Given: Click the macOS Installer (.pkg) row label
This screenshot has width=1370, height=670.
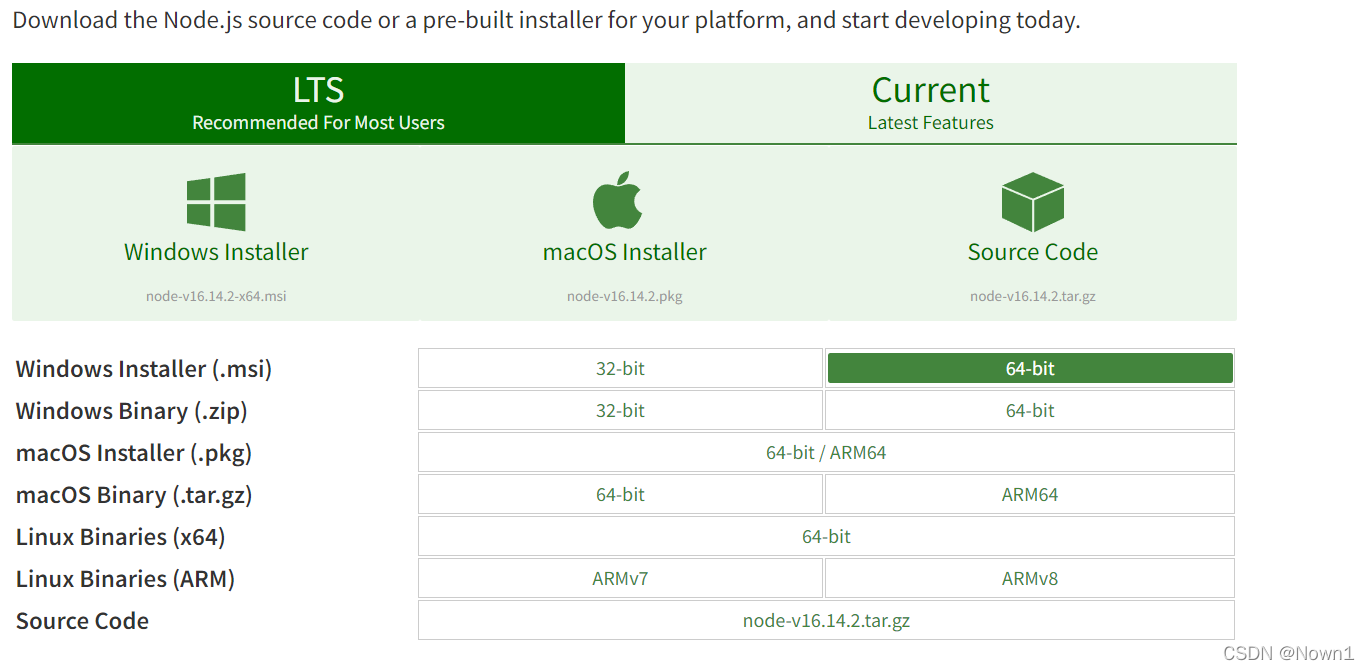Looking at the screenshot, I should tap(134, 453).
